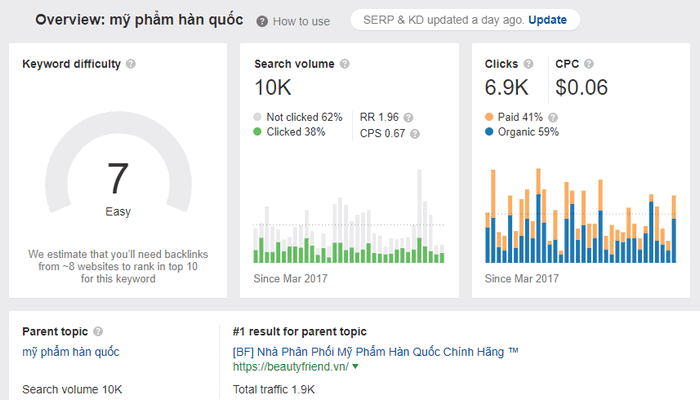
Task: Click the clicks paid/organic bar chart
Action: click(x=580, y=216)
